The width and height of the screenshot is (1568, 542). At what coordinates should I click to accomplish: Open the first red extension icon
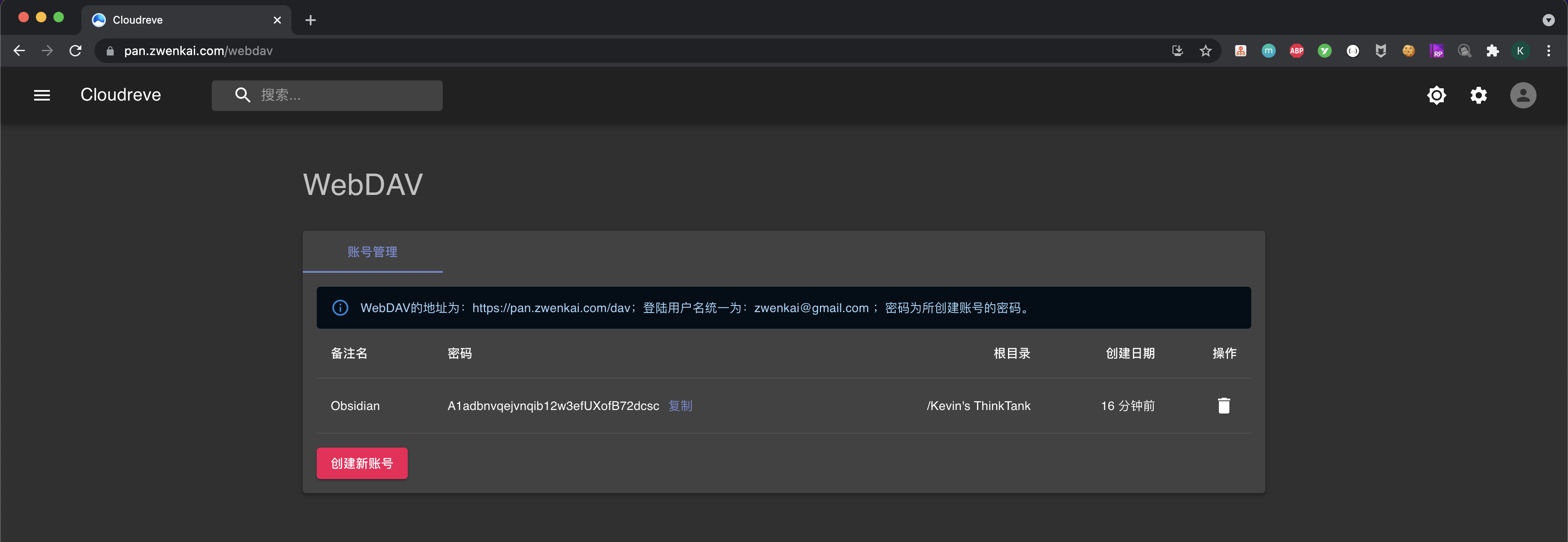click(1240, 51)
